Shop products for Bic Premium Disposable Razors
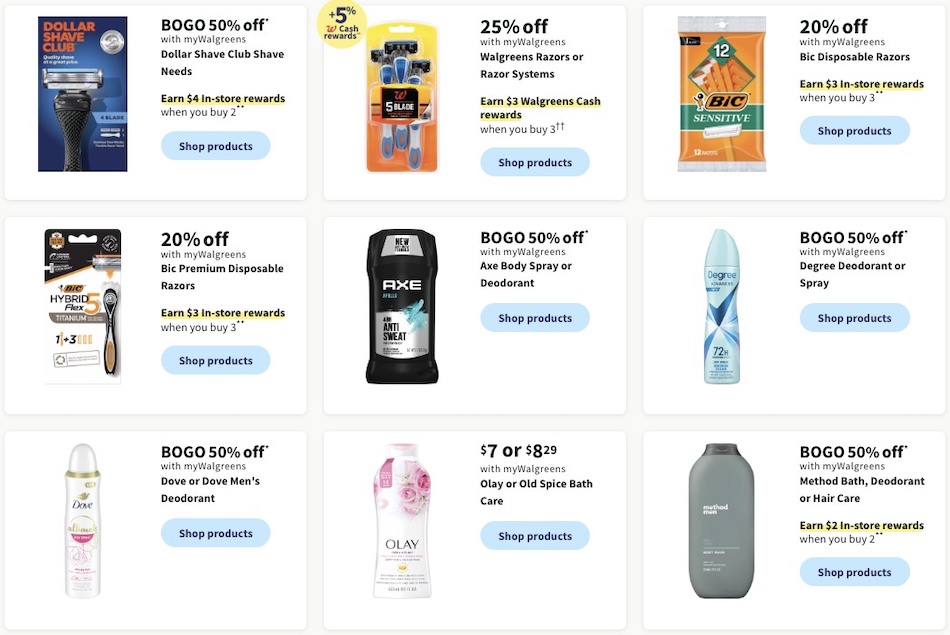 tap(215, 359)
